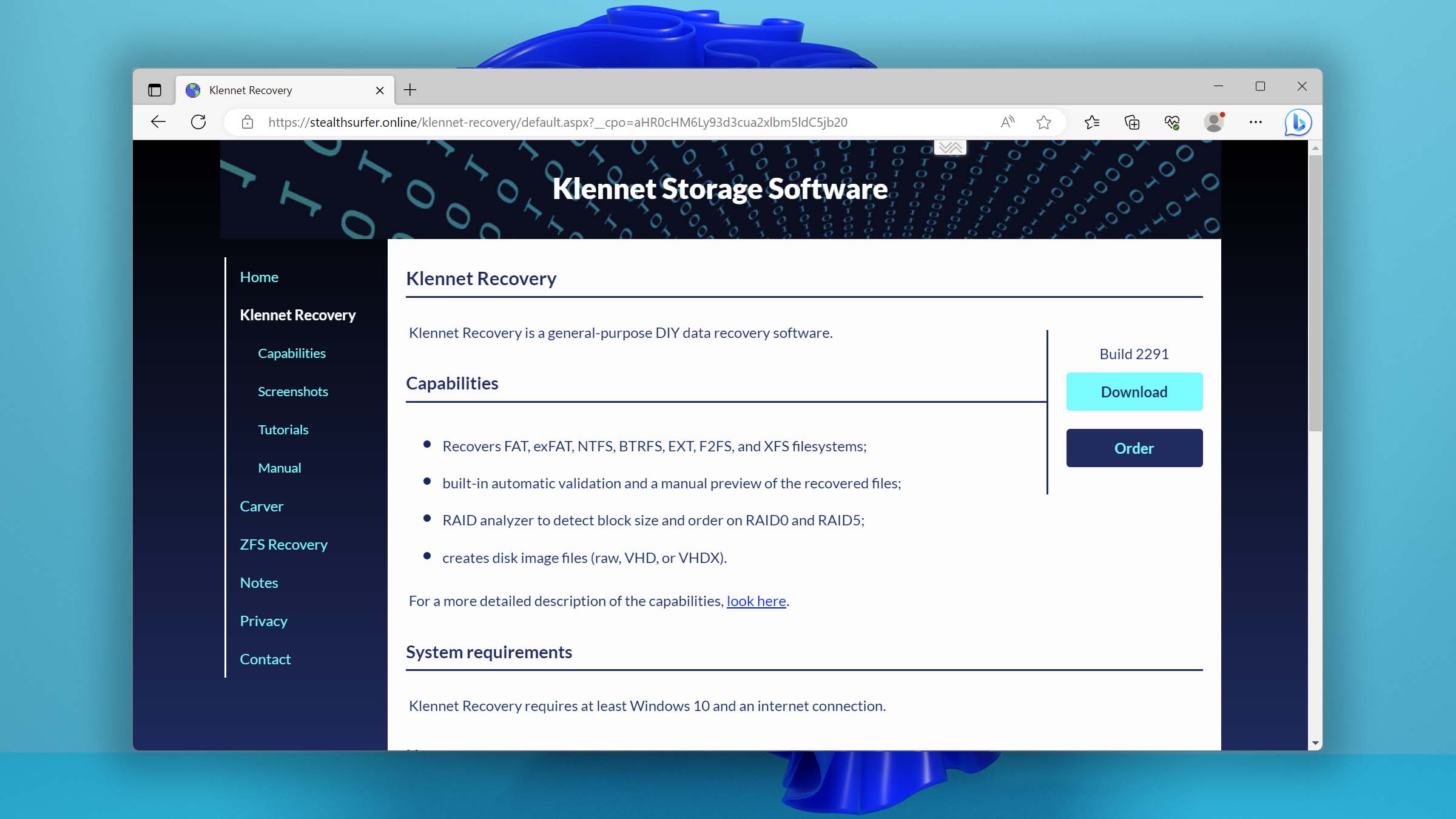Click the bullet about RAID analyzer
Image resolution: width=1456 pixels, height=819 pixels.
click(x=653, y=520)
